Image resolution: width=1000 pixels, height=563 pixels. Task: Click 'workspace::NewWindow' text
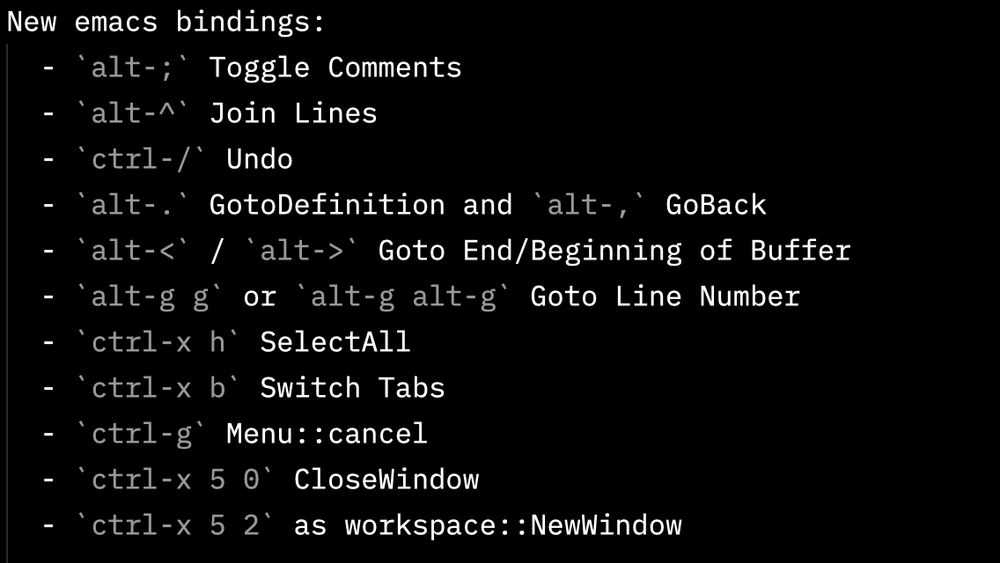click(x=513, y=527)
